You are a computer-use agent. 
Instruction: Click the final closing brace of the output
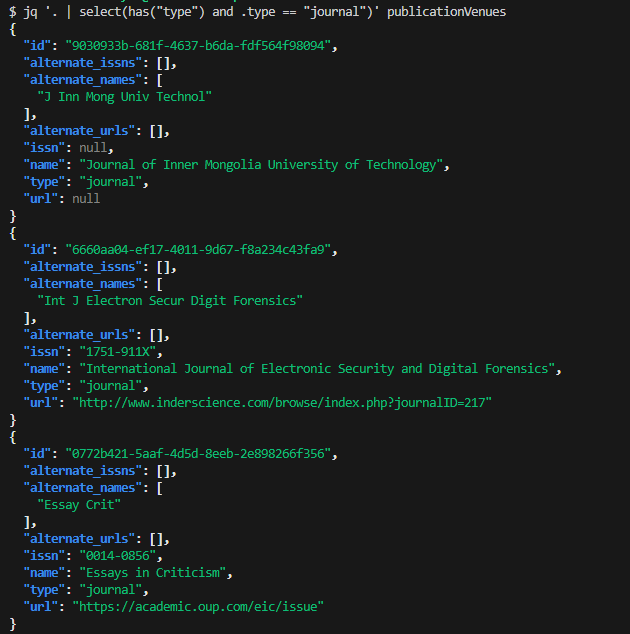coord(13,623)
